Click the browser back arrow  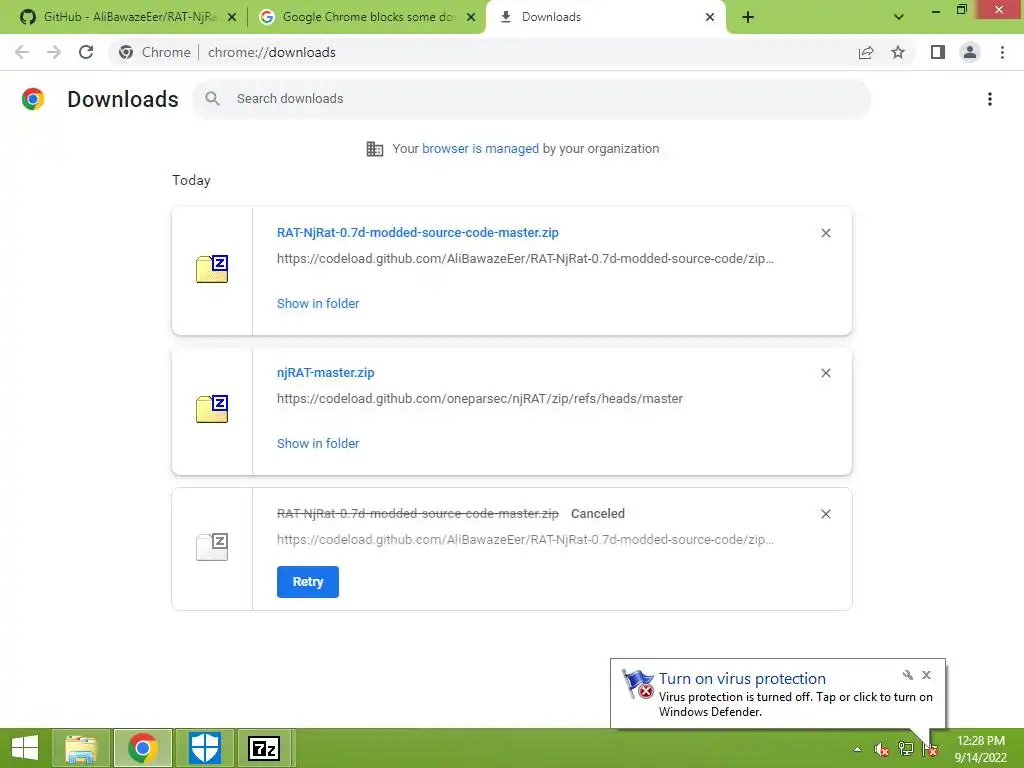pyautogui.click(x=22, y=52)
